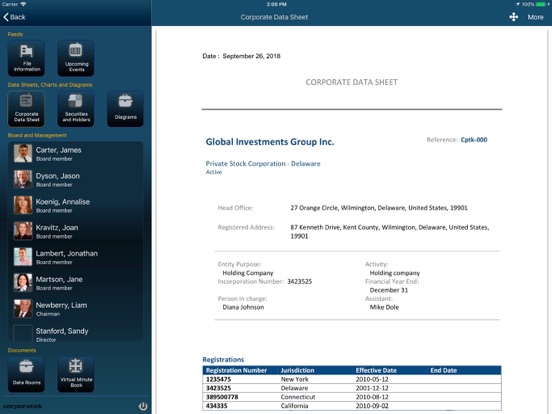Click assistant Mike Dole
Screen dimensions: 552x414
[x=384, y=307]
